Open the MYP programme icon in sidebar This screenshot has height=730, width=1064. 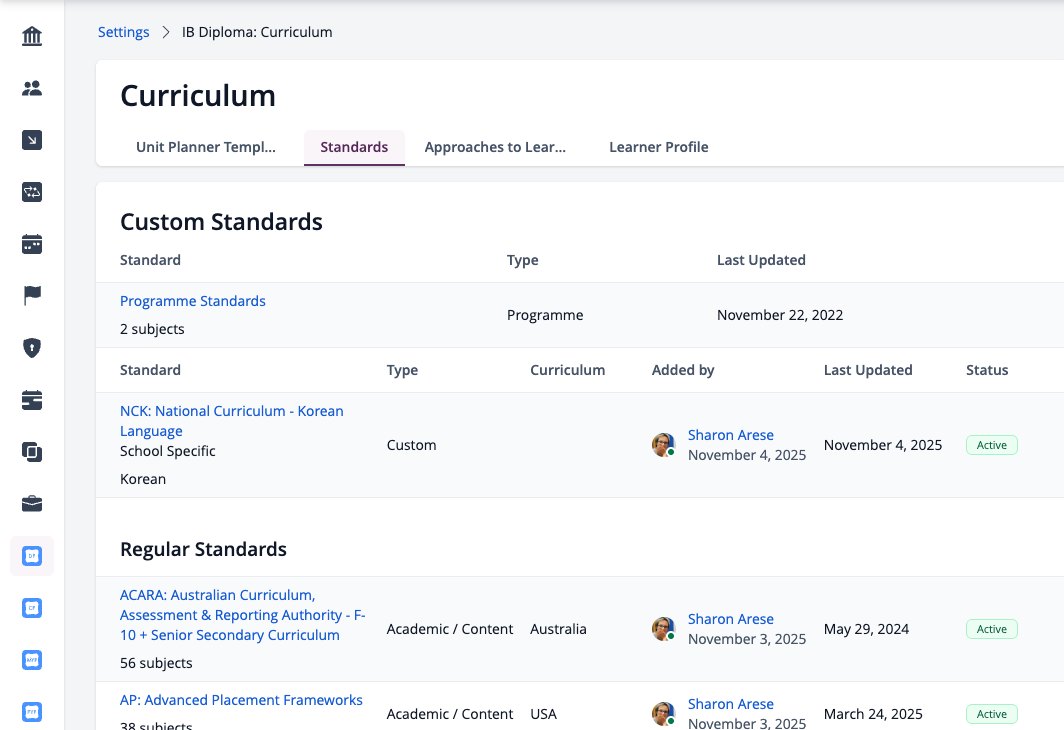[32, 660]
